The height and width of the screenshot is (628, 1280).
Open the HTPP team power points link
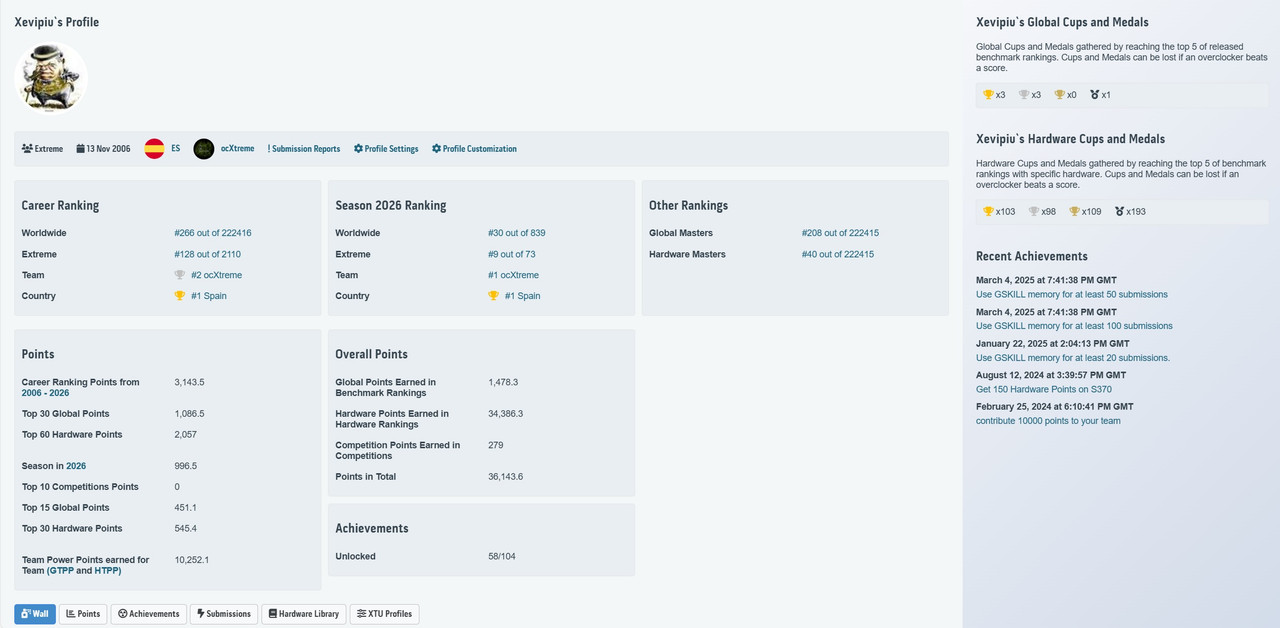pyautogui.click(x=106, y=571)
